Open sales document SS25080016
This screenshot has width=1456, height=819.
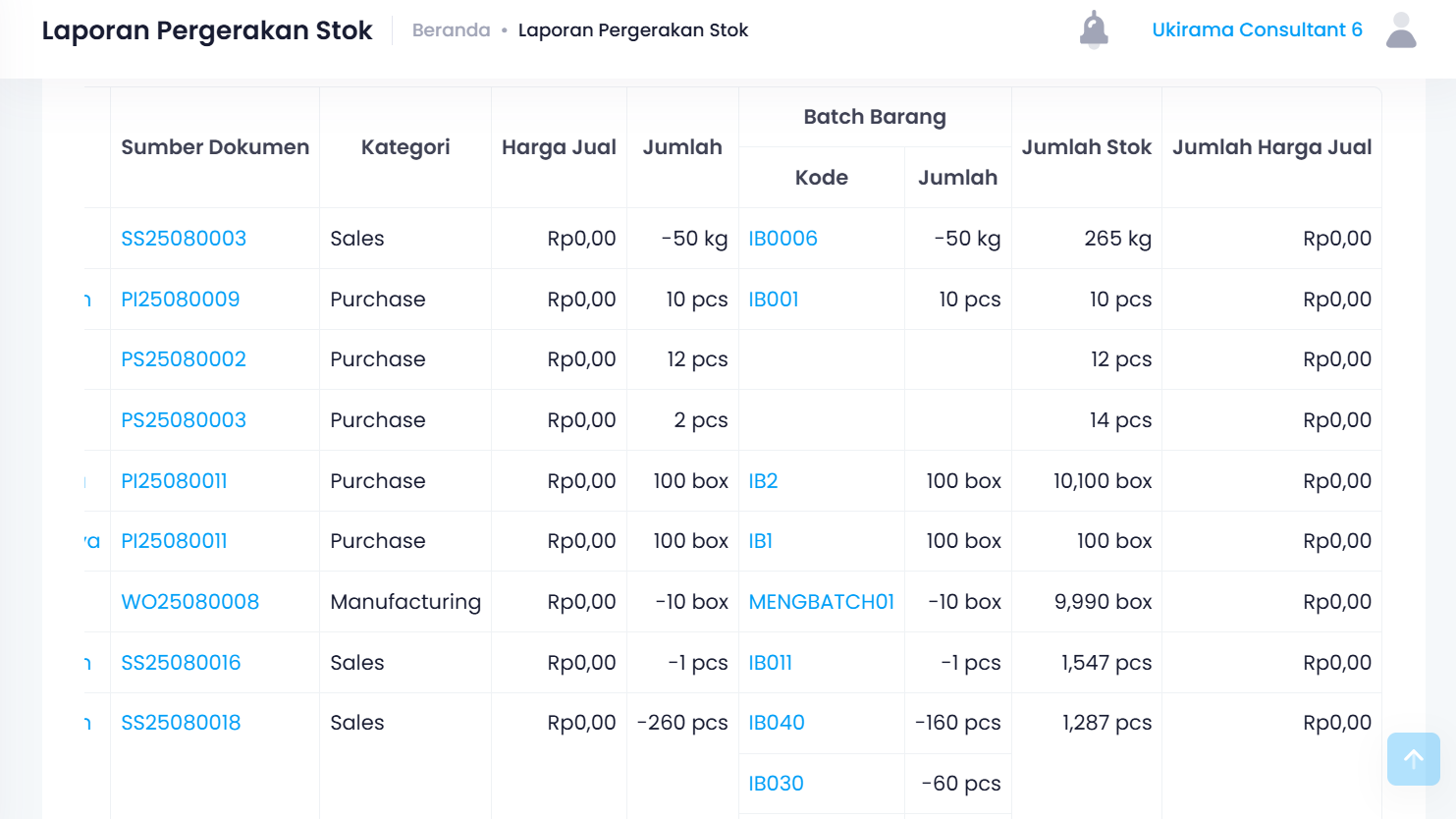(x=181, y=663)
